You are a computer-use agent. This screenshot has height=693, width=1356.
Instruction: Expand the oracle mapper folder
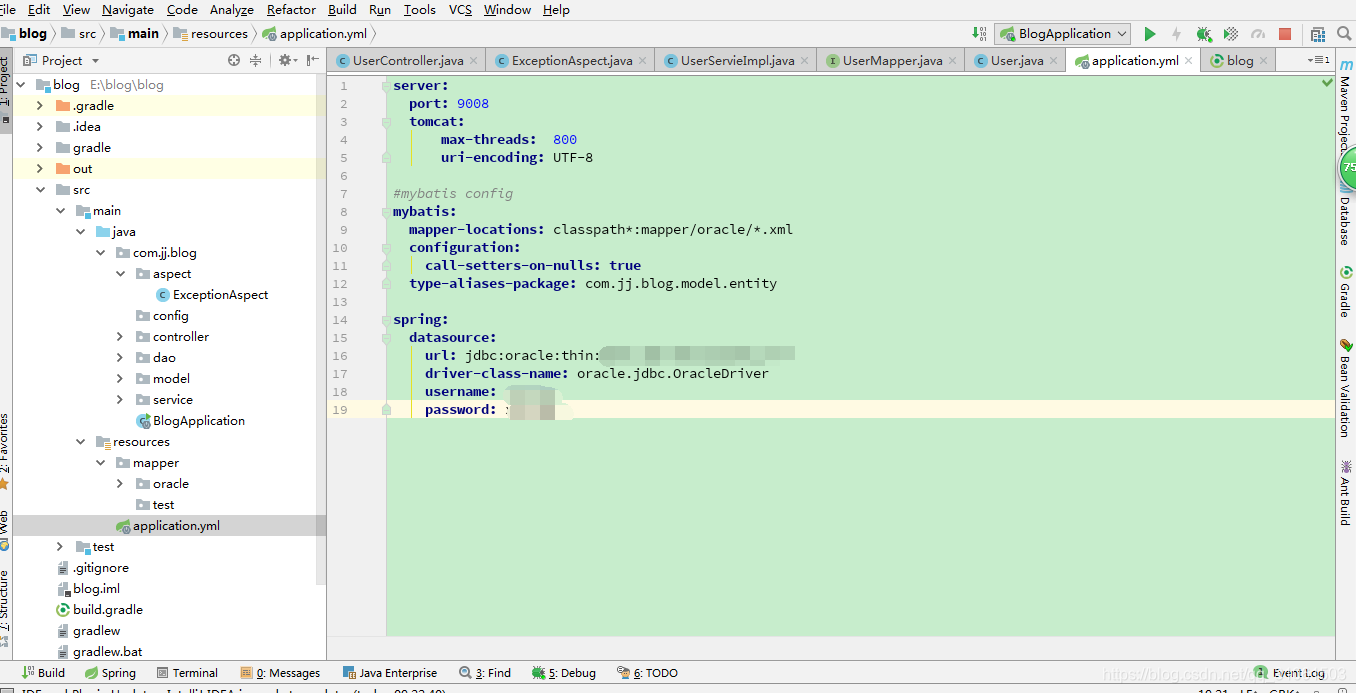pos(120,483)
